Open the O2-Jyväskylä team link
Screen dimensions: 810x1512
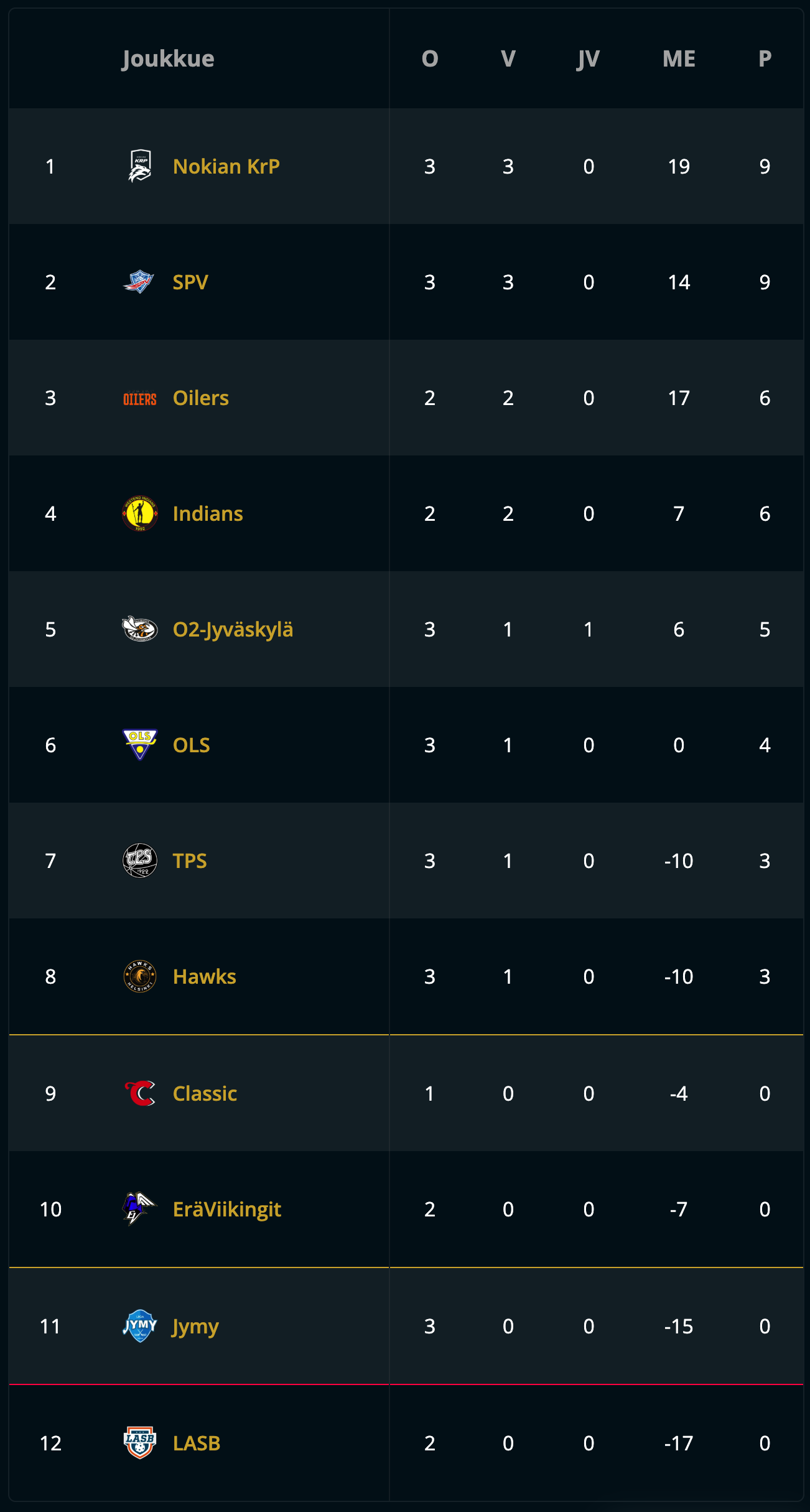click(233, 629)
